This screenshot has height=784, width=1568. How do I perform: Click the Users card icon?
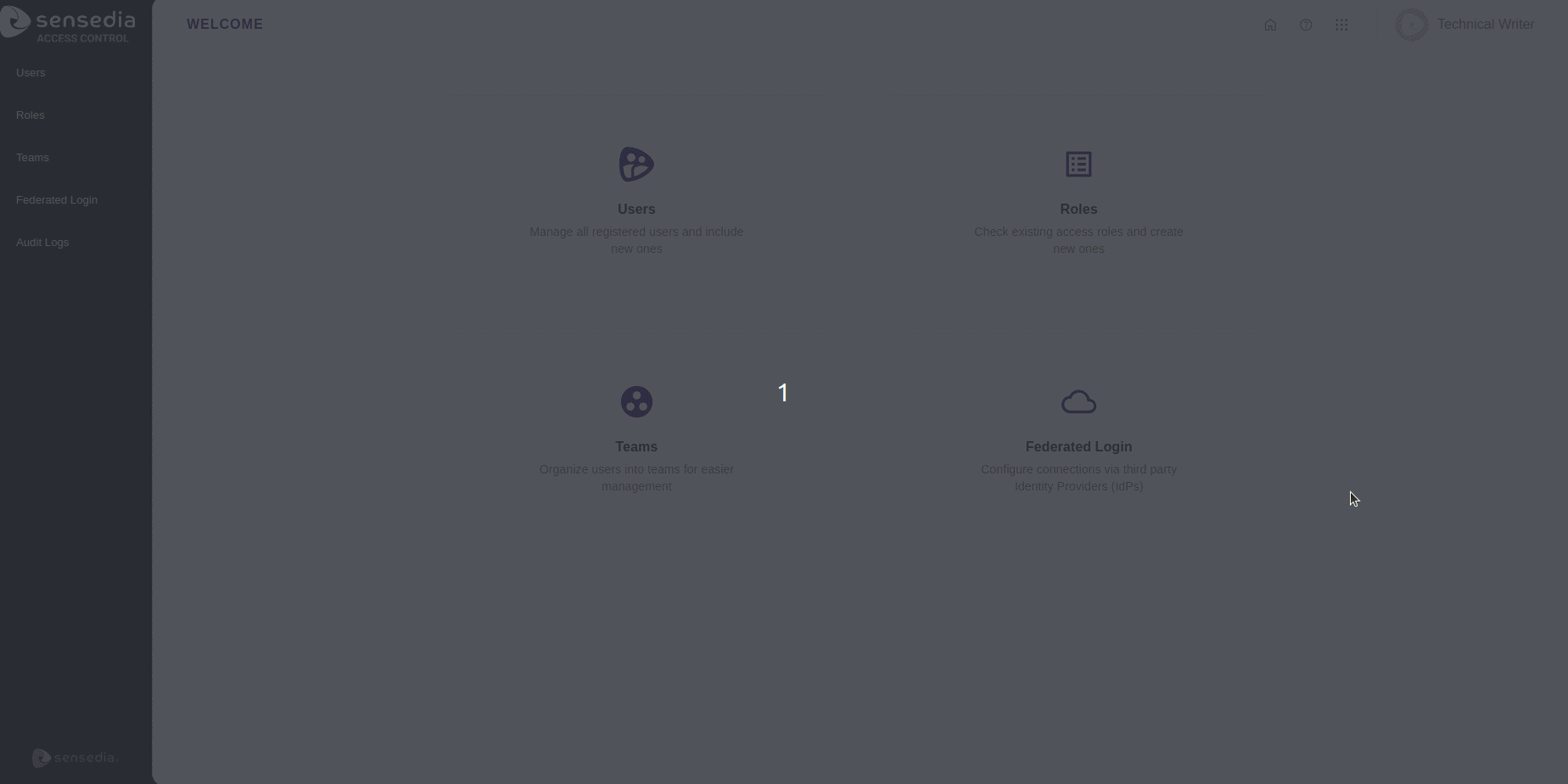pos(636,164)
